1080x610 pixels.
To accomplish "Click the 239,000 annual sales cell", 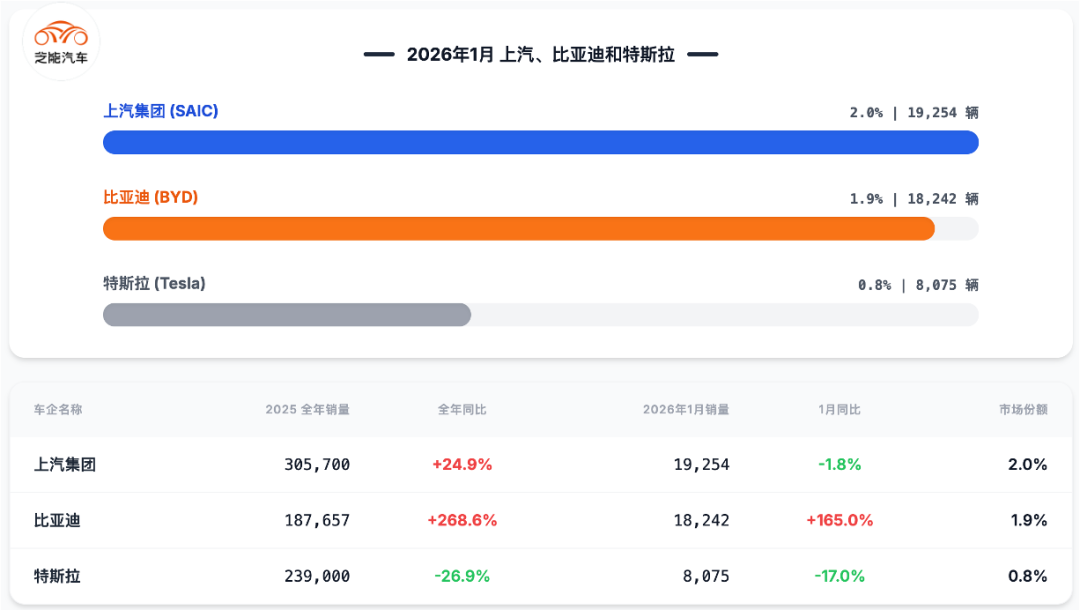I will tap(317, 576).
